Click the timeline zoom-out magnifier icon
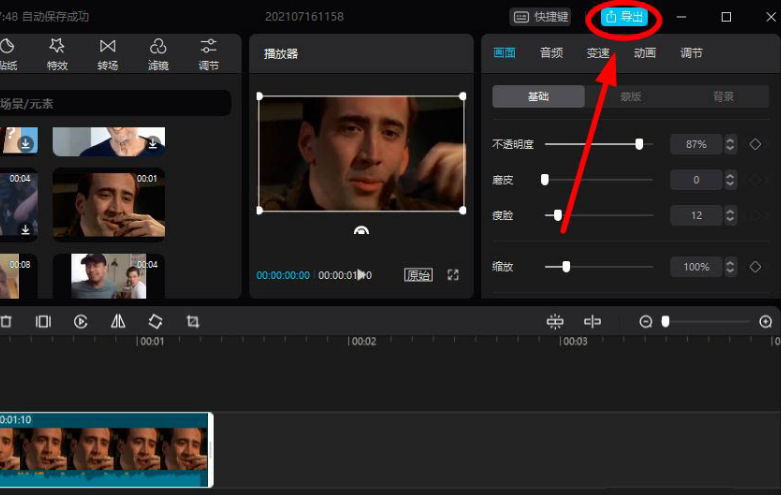Screen dimensions: 781x495 [646, 322]
